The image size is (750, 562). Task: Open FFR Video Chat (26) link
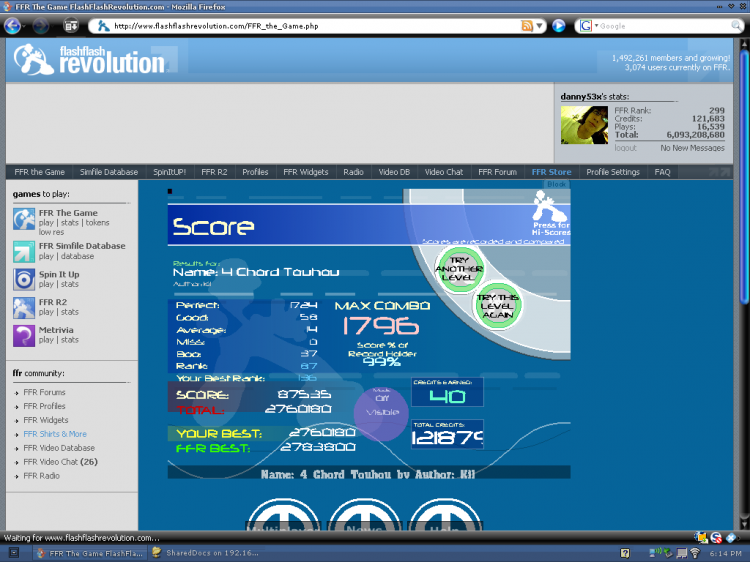click(x=60, y=462)
